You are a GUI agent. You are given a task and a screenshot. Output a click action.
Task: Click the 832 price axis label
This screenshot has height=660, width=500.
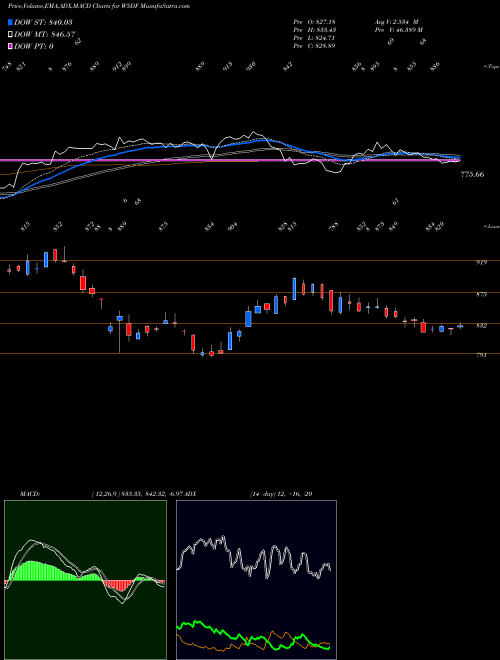coord(481,325)
